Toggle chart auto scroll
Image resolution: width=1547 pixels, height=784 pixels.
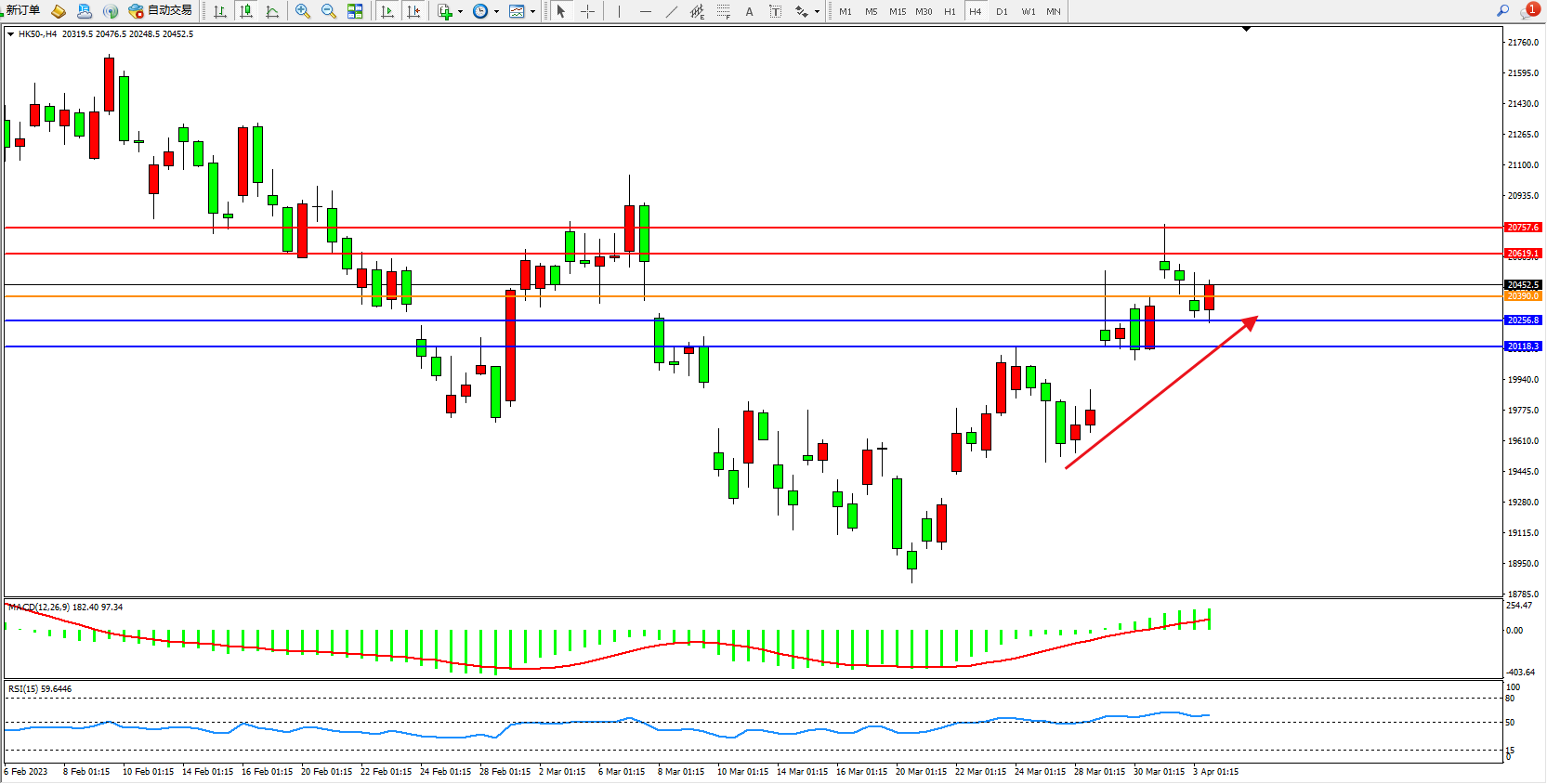point(387,11)
